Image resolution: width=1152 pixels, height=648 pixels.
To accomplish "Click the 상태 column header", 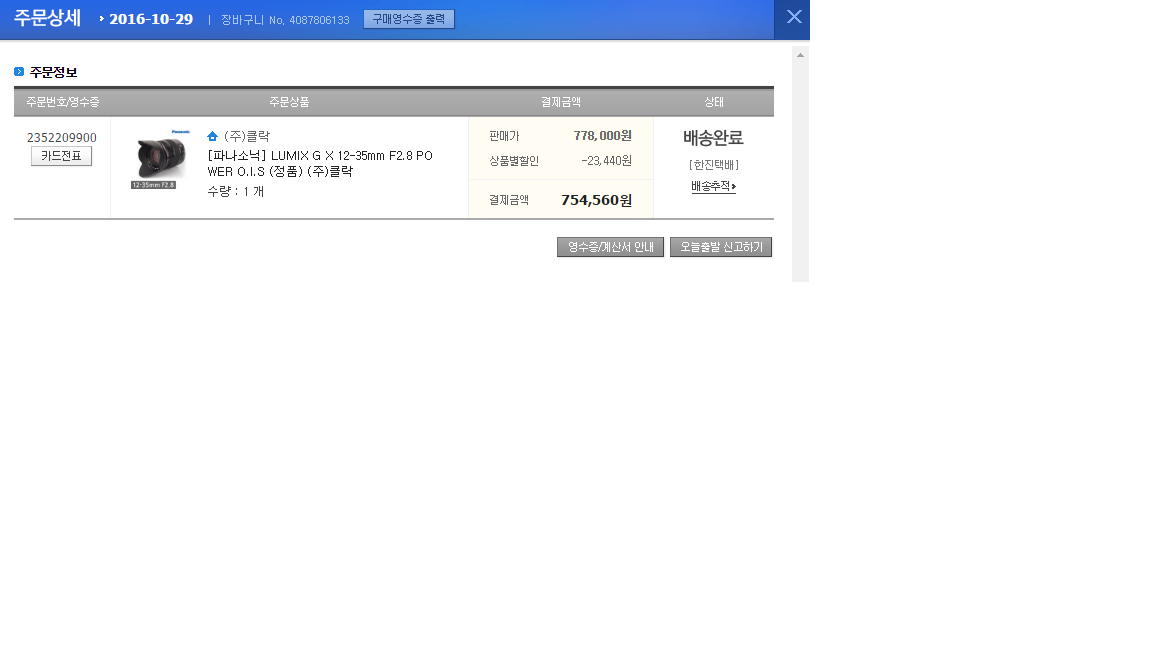I will coord(713,102).
